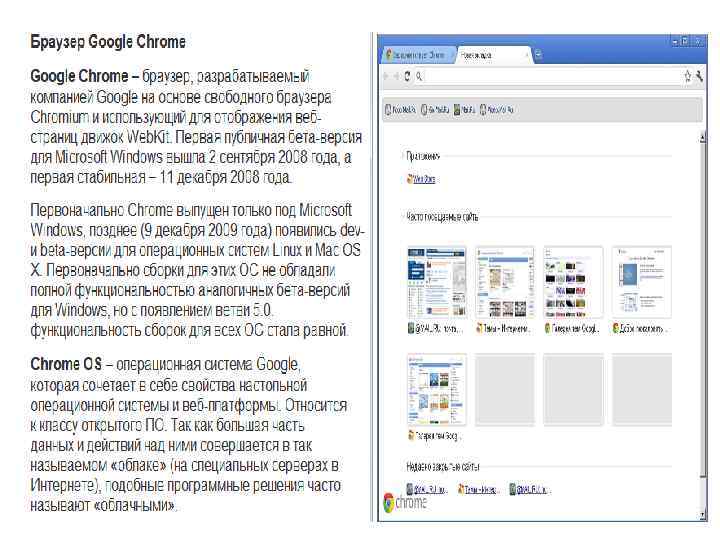Open a new tab with the plus button
The width and height of the screenshot is (720, 540).
pyautogui.click(x=538, y=55)
